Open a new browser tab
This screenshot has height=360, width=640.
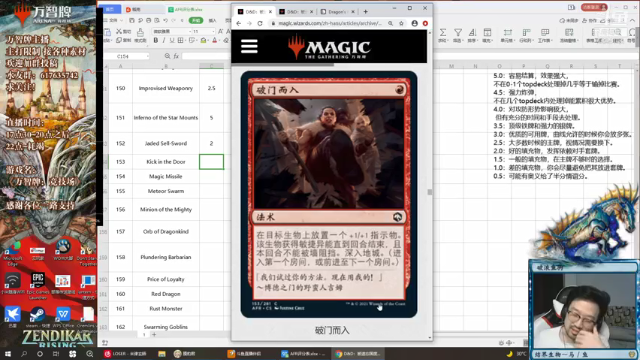(x=365, y=12)
